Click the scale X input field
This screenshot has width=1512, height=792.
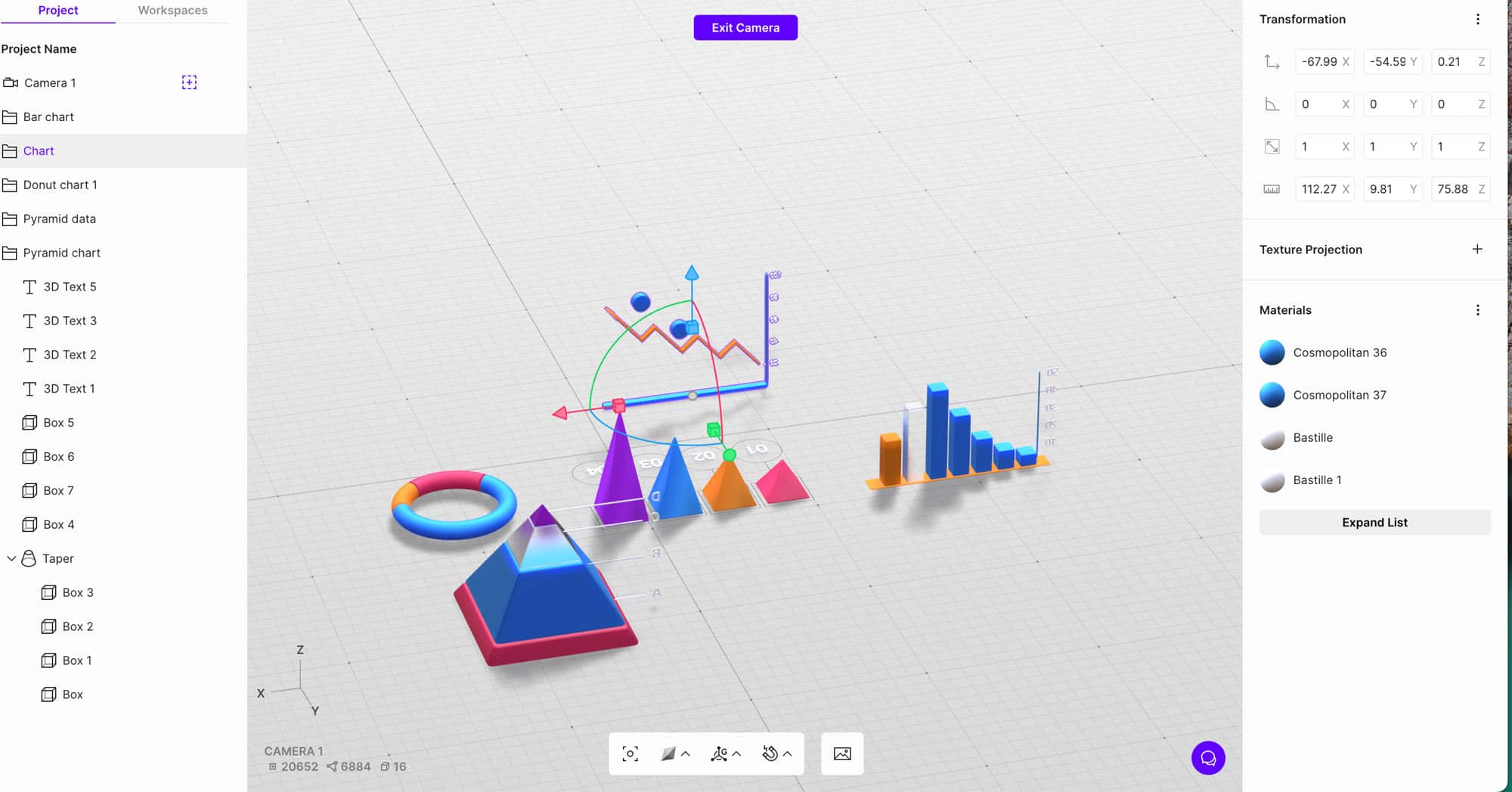[x=1325, y=147]
